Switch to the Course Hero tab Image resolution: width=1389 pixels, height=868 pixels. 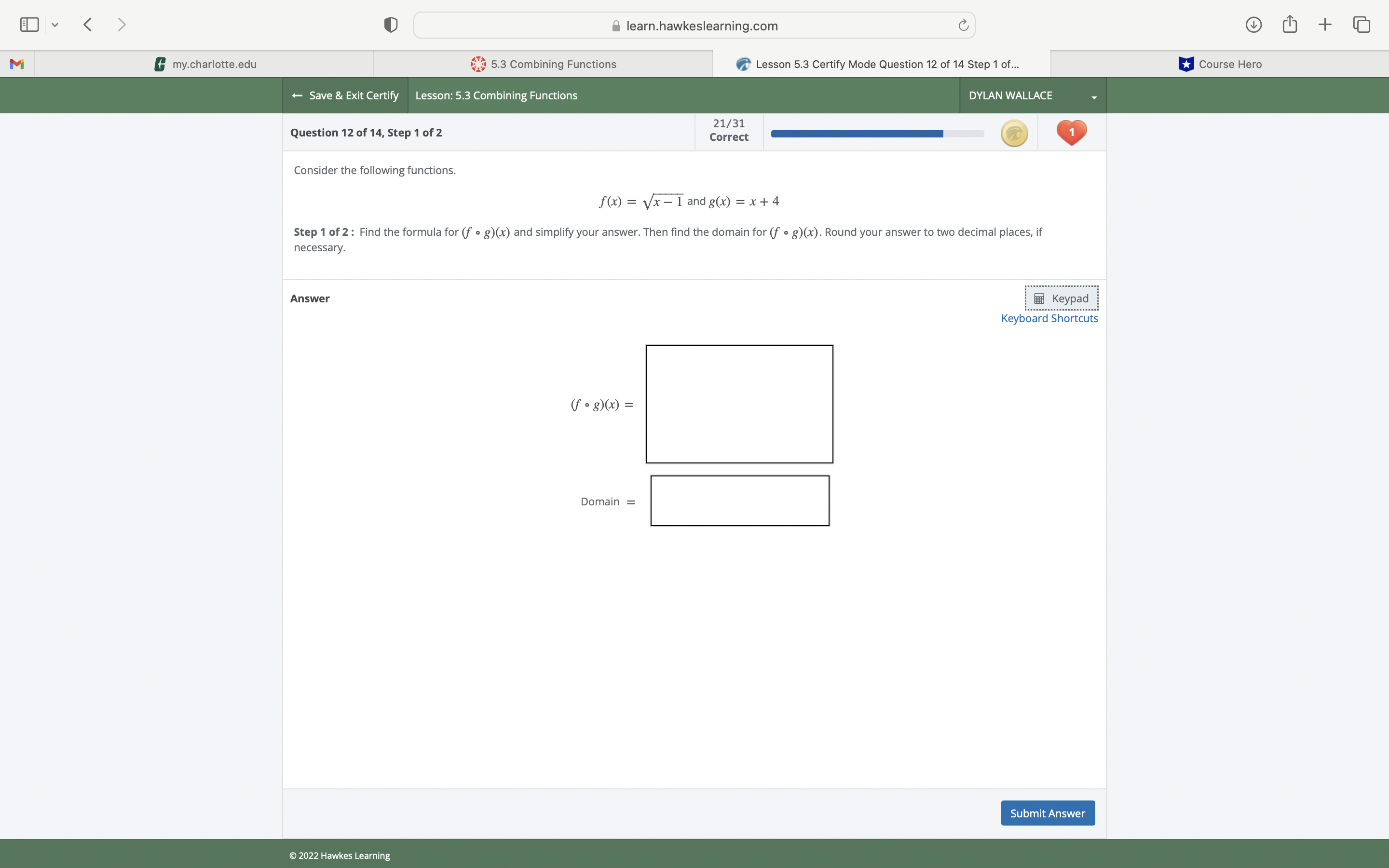point(1220,64)
